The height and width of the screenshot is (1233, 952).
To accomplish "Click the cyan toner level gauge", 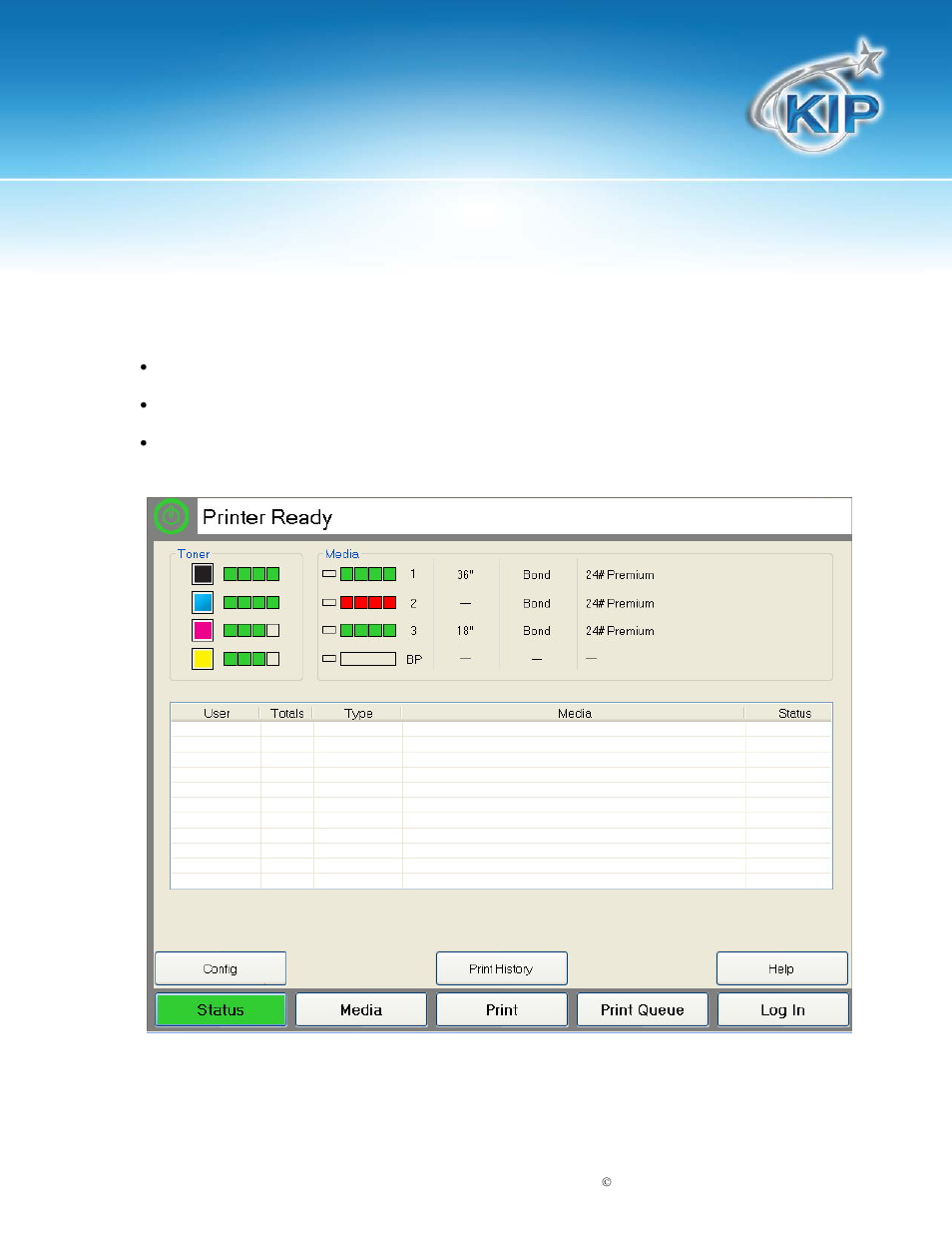I will coord(251,602).
